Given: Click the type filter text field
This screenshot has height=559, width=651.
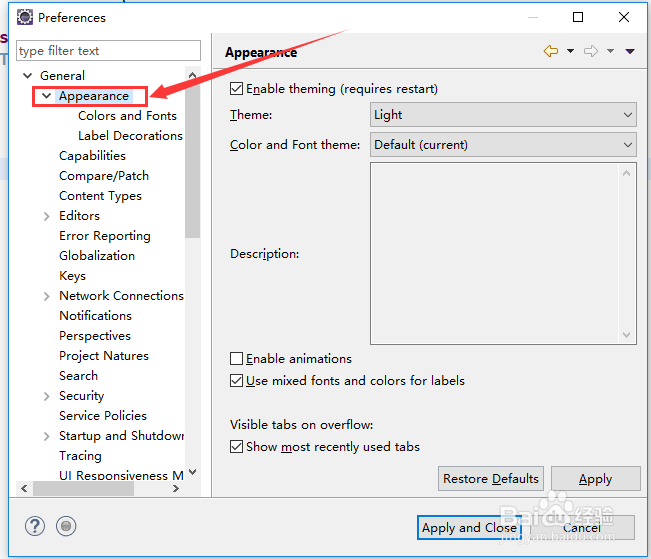Looking at the screenshot, I should 108,51.
